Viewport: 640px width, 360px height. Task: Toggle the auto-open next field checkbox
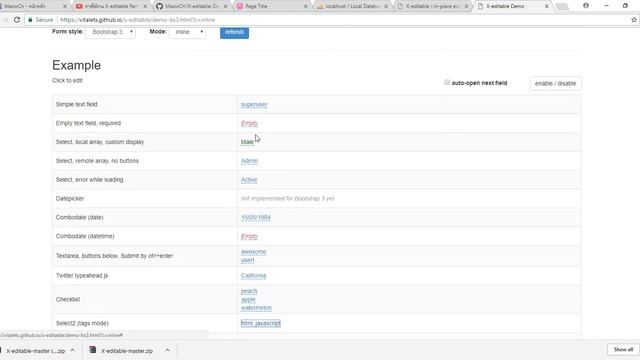[x=447, y=82]
